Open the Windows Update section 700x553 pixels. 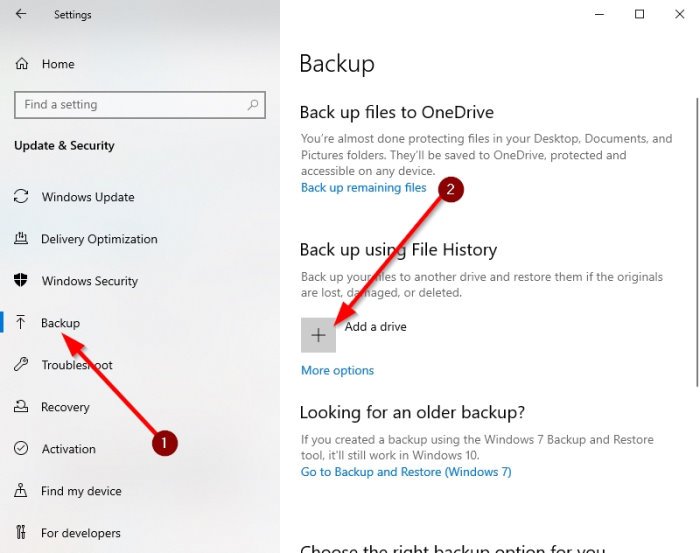click(88, 197)
